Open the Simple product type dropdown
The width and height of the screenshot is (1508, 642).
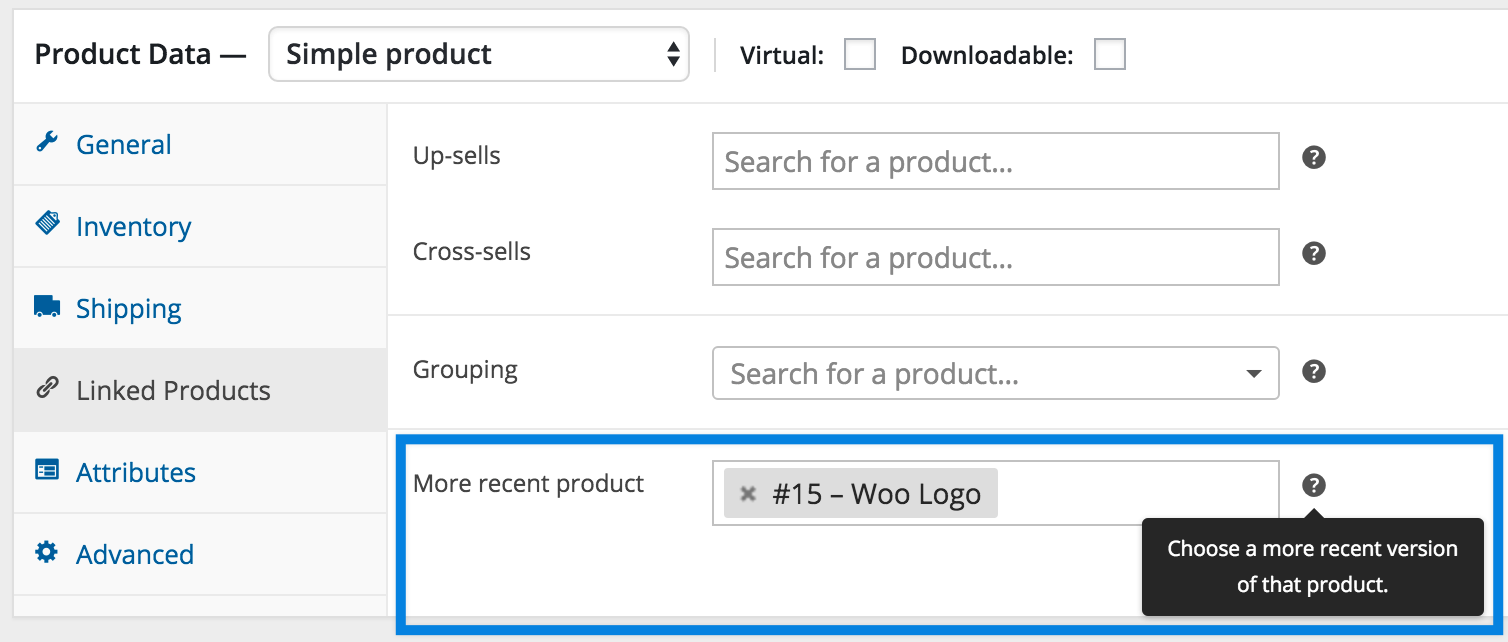pyautogui.click(x=478, y=54)
